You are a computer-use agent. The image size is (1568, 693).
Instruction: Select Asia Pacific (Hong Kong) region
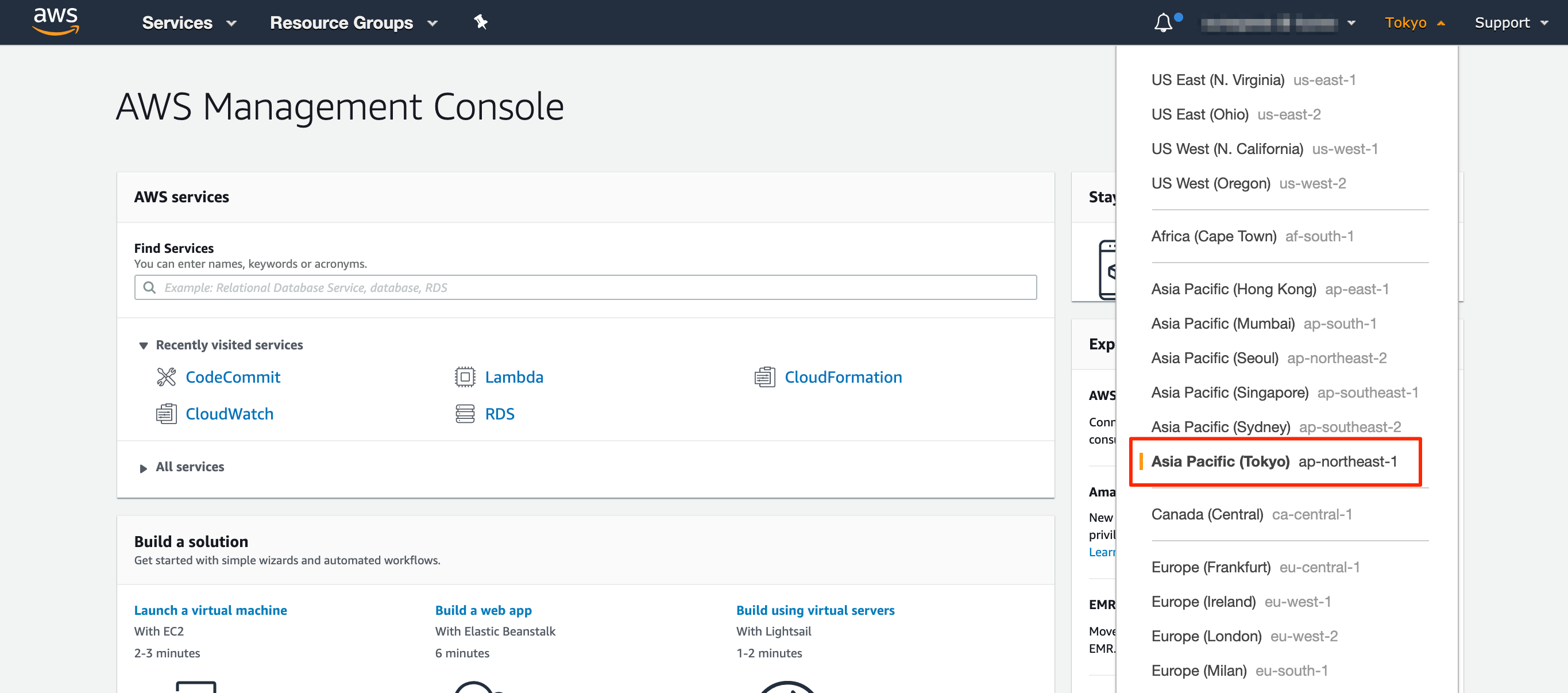pos(1270,288)
